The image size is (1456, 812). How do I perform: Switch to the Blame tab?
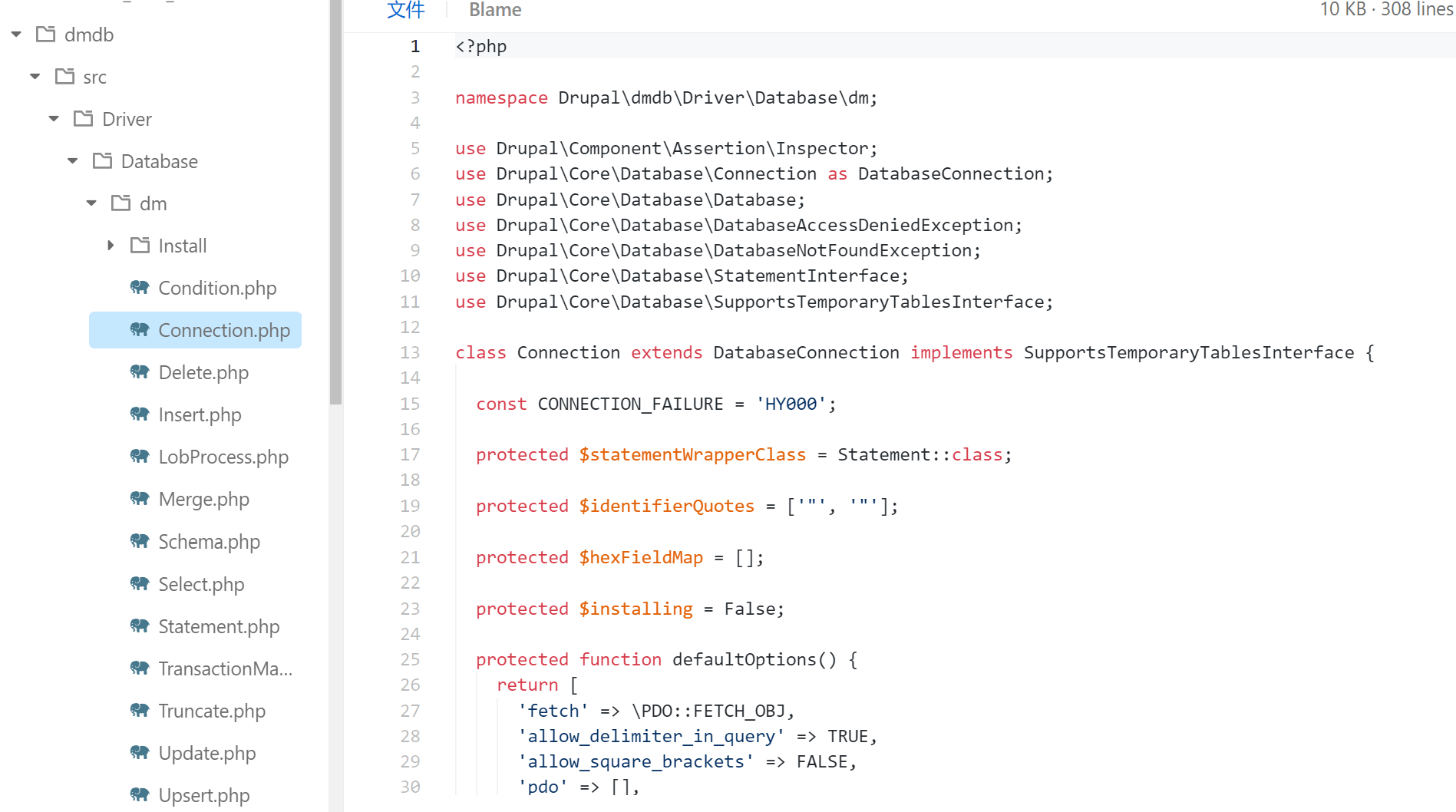point(495,10)
